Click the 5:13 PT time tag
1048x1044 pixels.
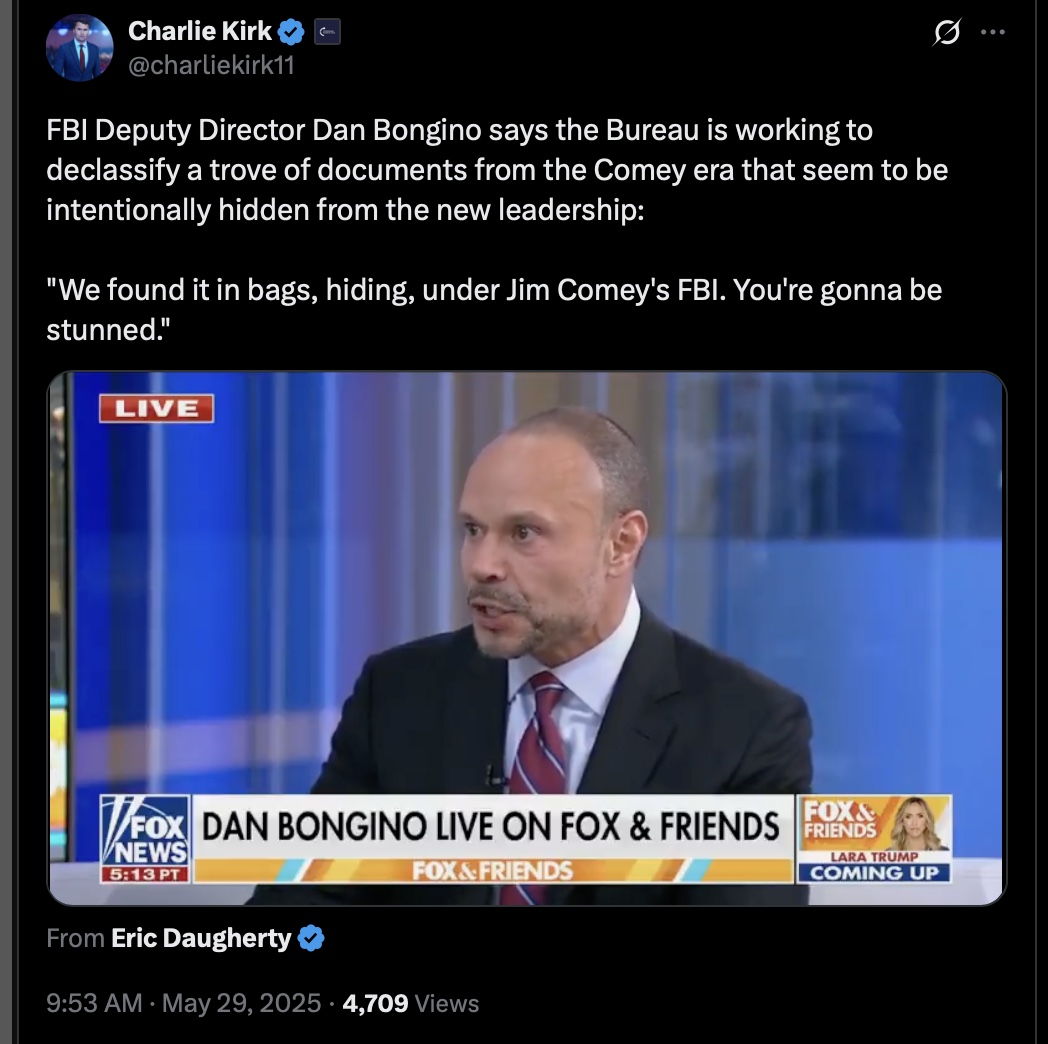tap(144, 874)
